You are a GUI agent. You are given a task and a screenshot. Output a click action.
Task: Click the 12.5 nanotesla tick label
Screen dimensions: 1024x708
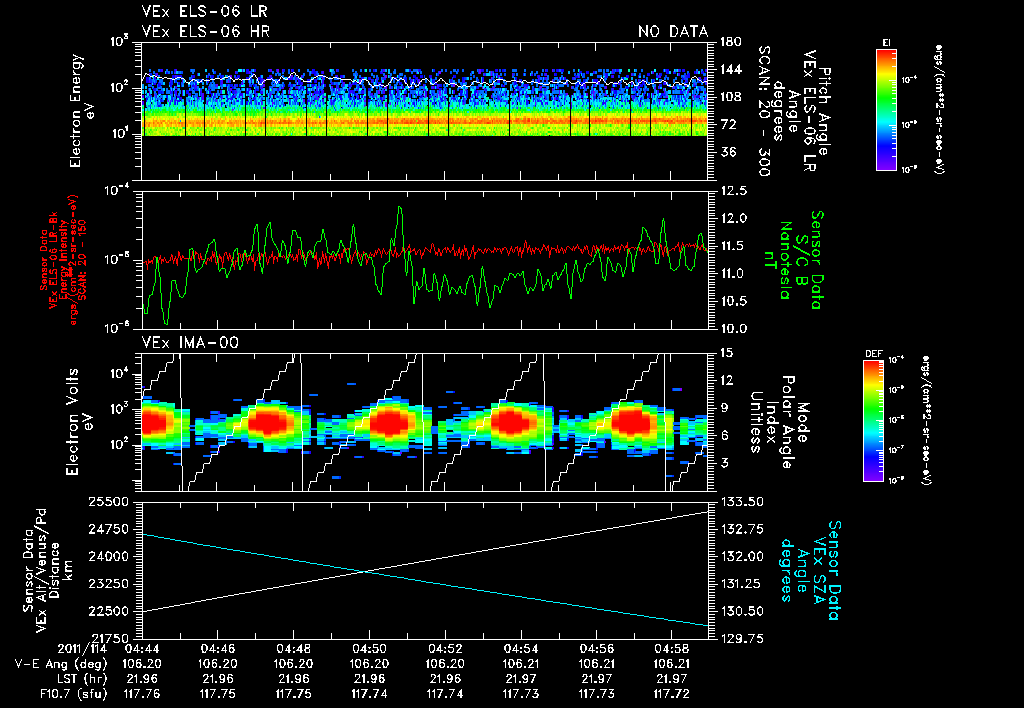point(735,191)
